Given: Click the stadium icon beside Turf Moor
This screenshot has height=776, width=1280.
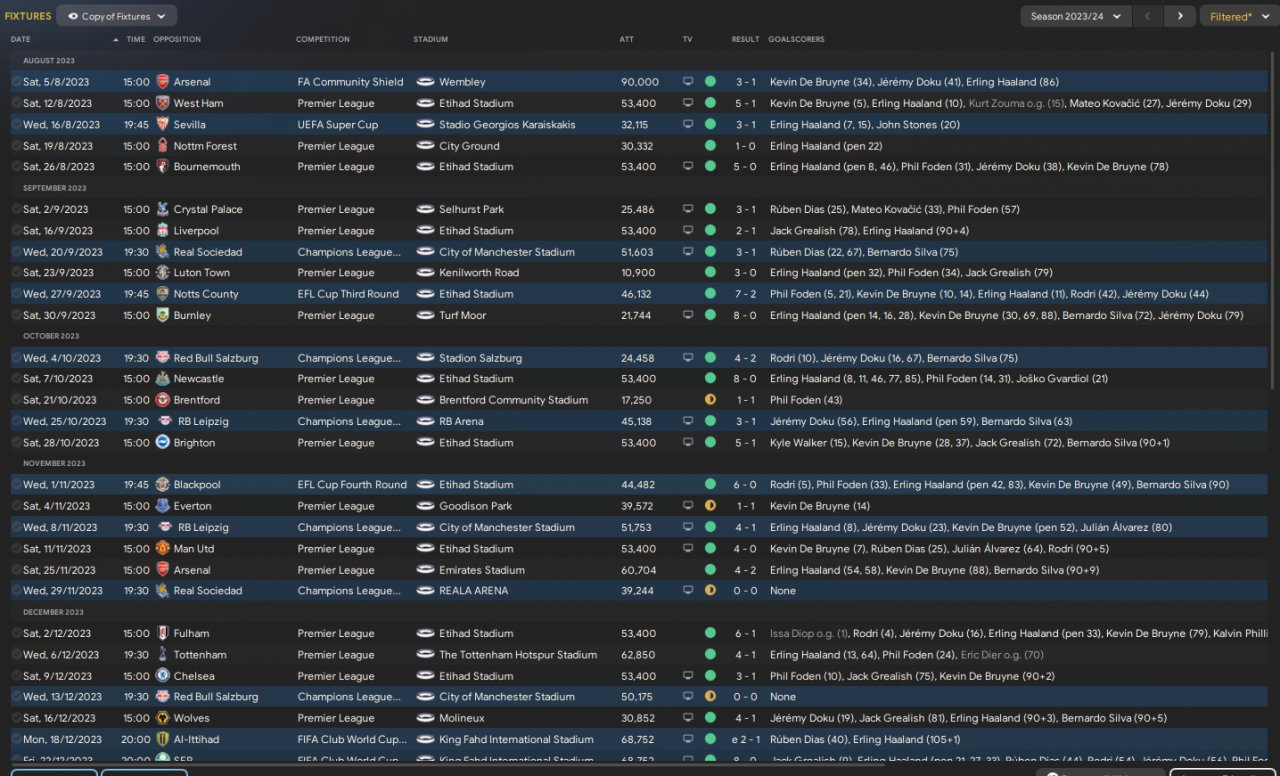Looking at the screenshot, I should click(425, 315).
